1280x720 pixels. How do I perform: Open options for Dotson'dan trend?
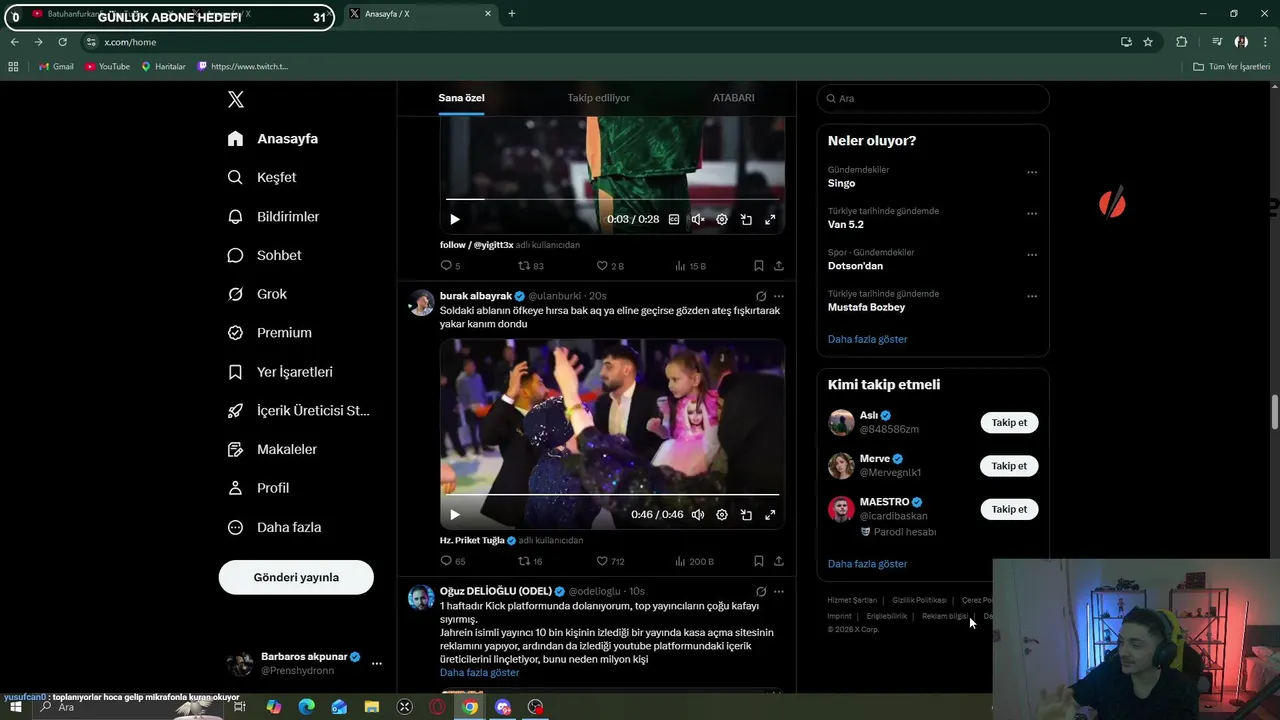click(x=1032, y=254)
